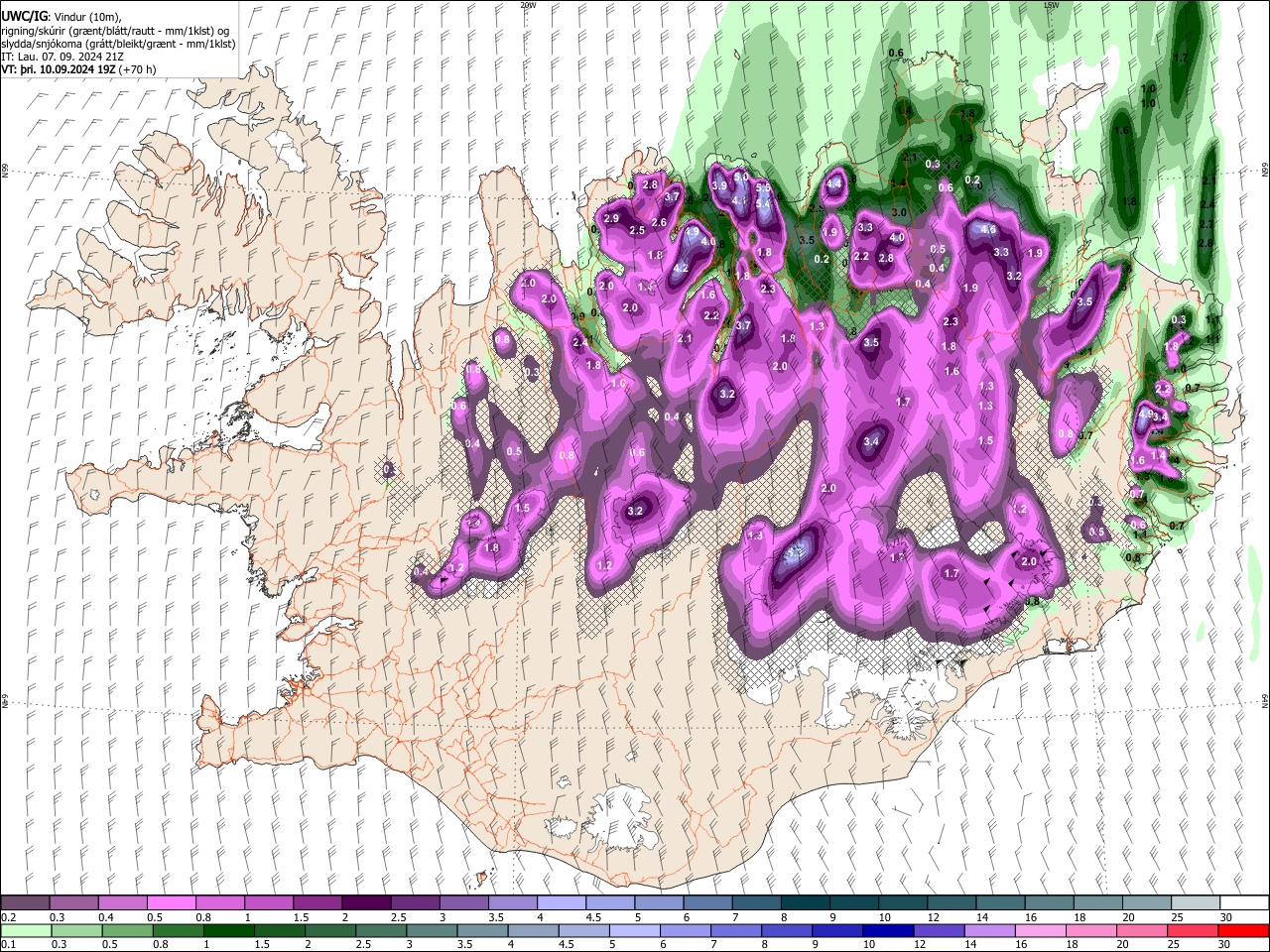1270x952 pixels.
Task: Click the 3.9 snowfall value on the map
Action: pyautogui.click(x=719, y=185)
